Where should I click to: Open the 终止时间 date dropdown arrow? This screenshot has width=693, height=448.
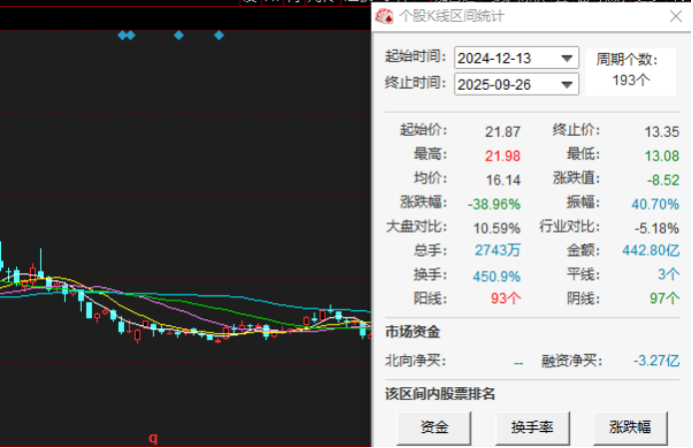tap(568, 85)
